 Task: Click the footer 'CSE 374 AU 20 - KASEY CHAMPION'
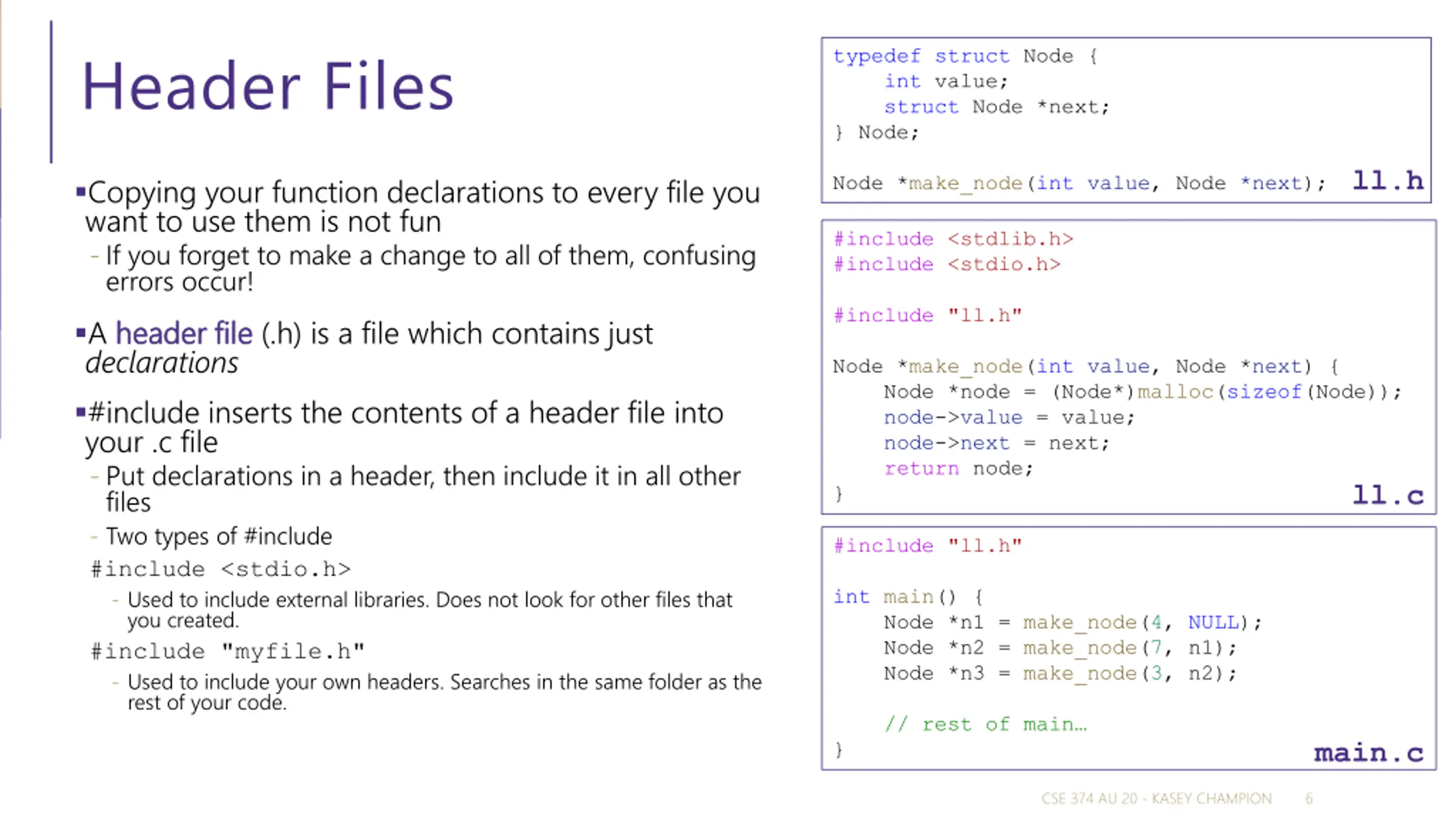pos(1156,799)
